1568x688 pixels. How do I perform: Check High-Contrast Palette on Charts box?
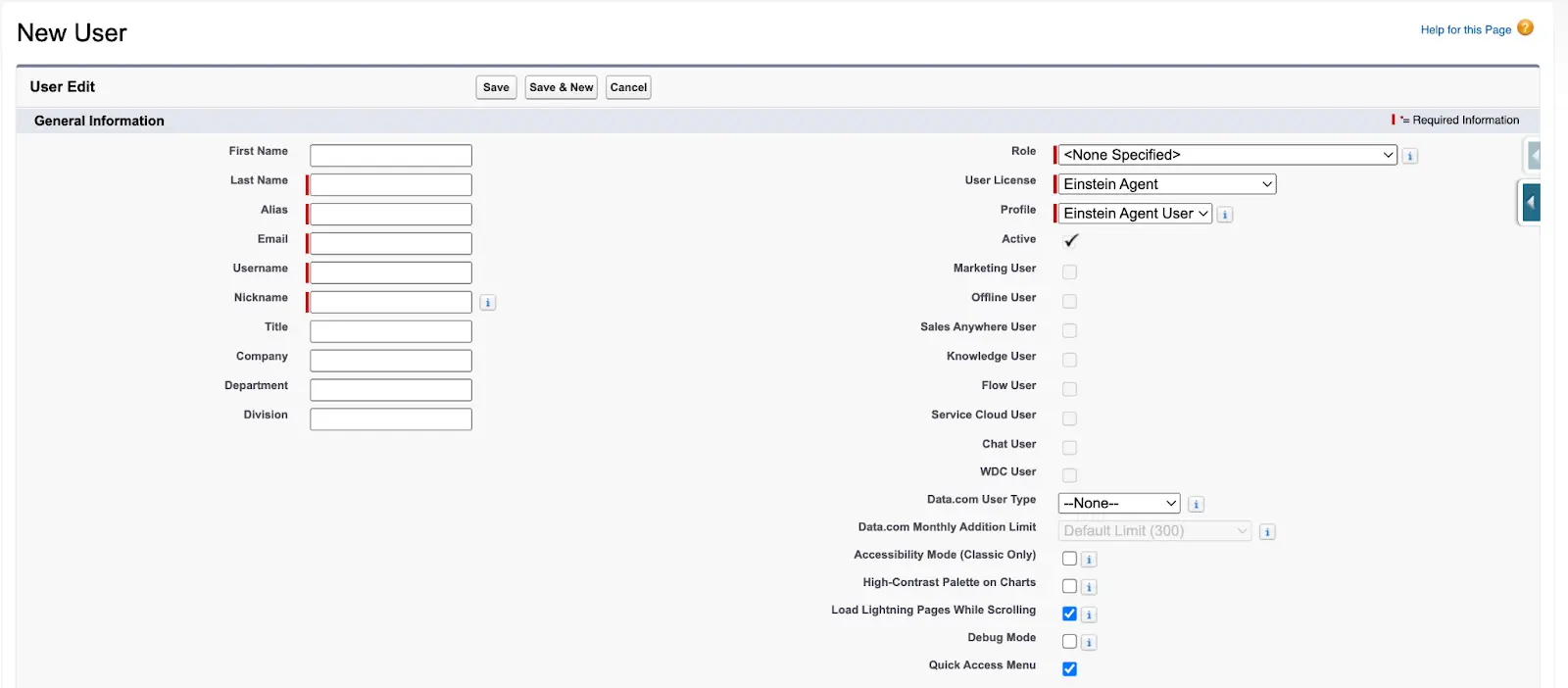pos(1069,586)
